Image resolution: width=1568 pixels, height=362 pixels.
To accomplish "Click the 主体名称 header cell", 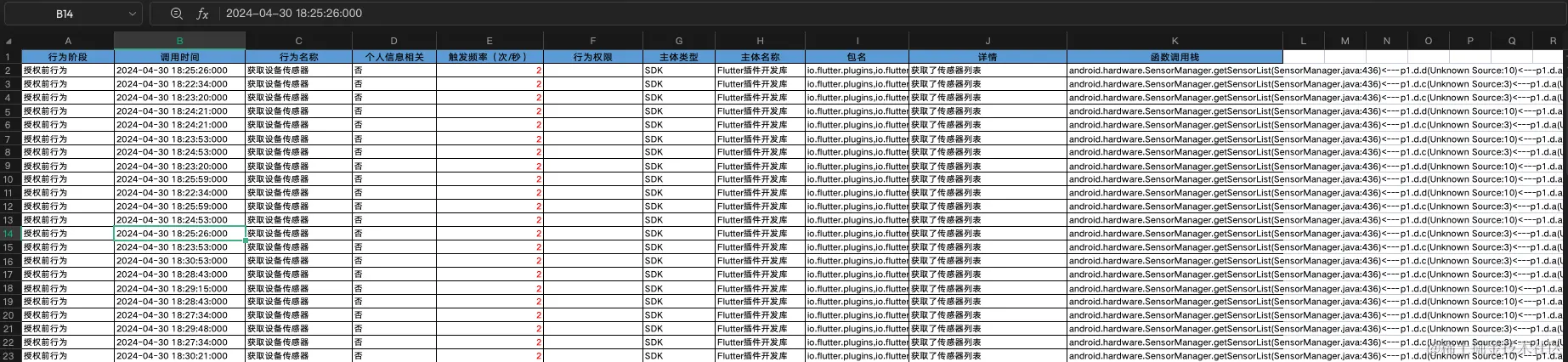I will pos(760,57).
